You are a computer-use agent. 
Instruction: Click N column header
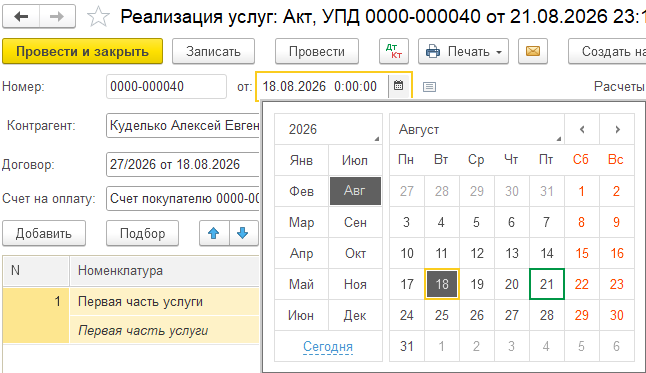click(36, 271)
